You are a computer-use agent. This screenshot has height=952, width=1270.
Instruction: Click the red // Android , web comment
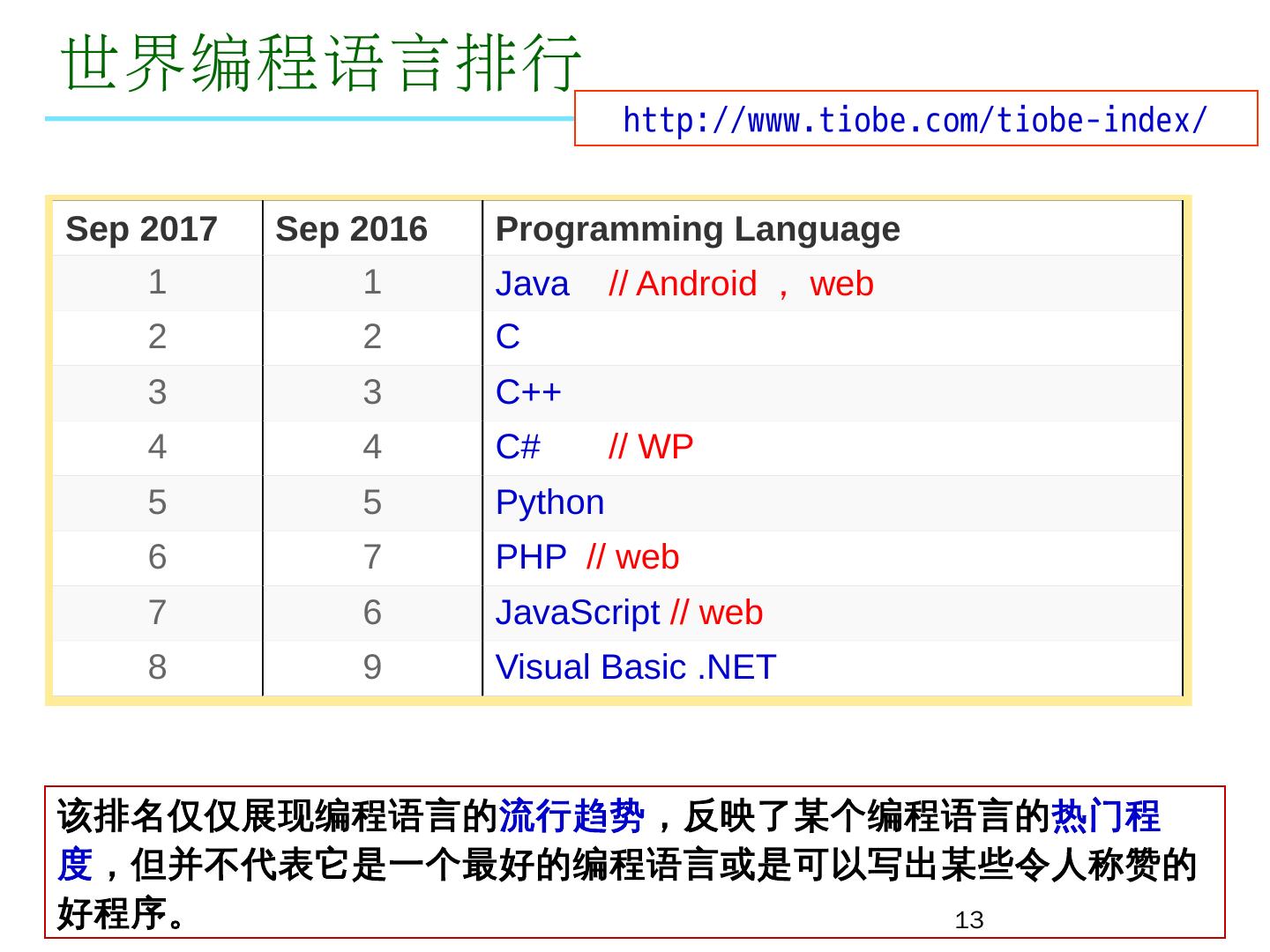click(x=741, y=285)
